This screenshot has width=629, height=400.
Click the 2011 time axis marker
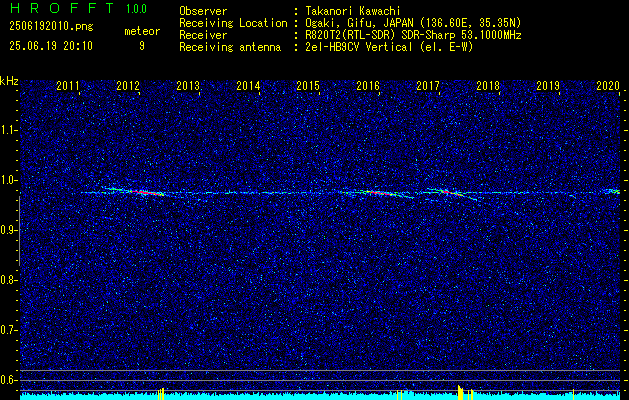[67, 85]
